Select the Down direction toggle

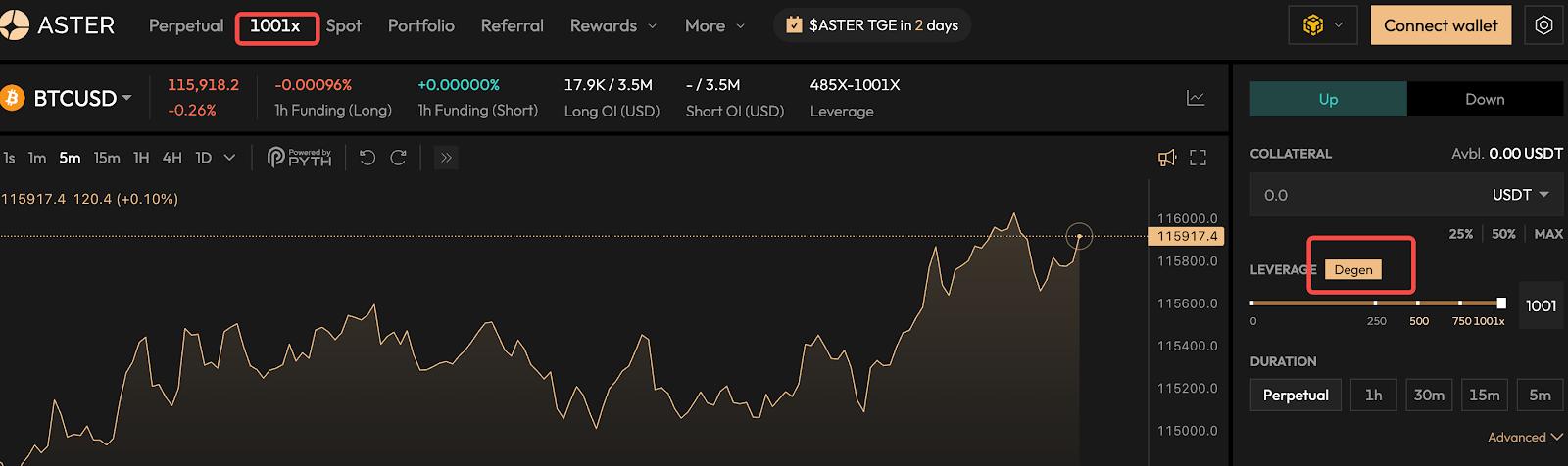click(1485, 99)
